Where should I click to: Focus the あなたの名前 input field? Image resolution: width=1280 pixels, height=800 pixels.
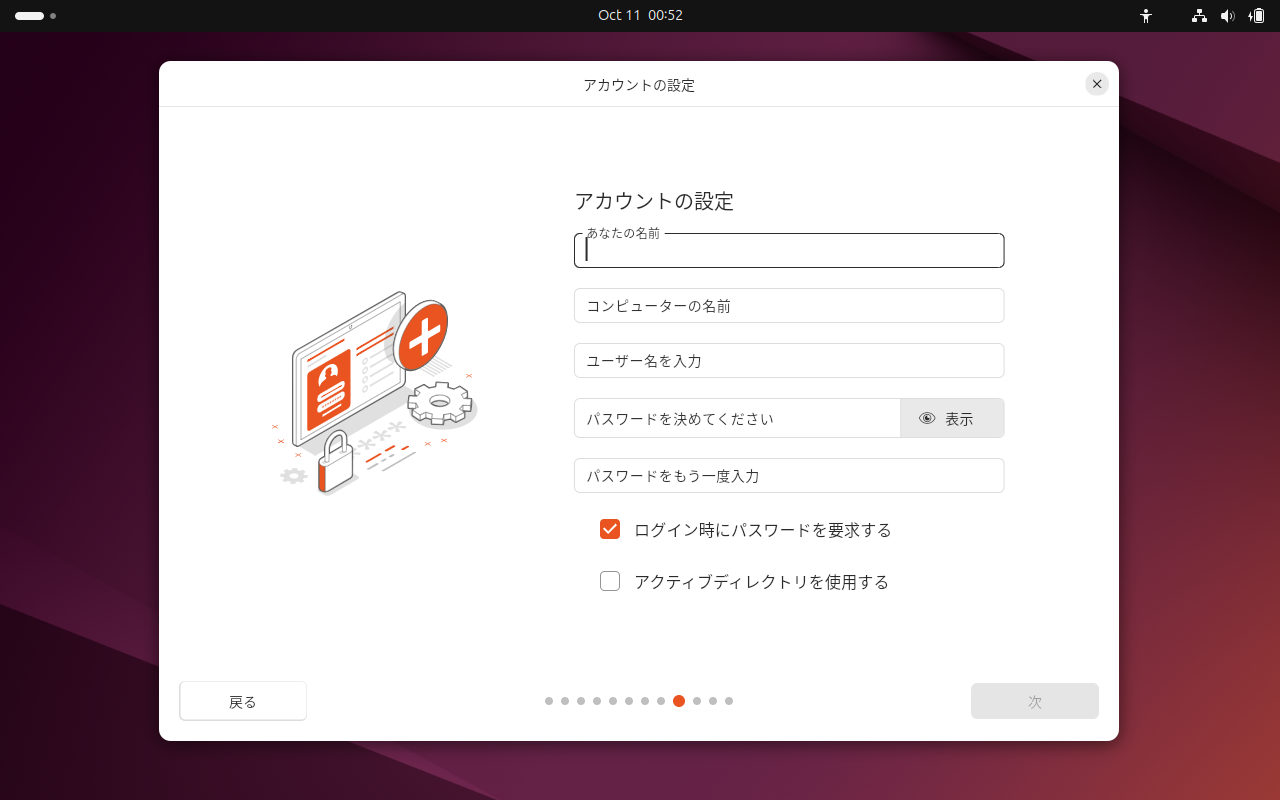(788, 252)
